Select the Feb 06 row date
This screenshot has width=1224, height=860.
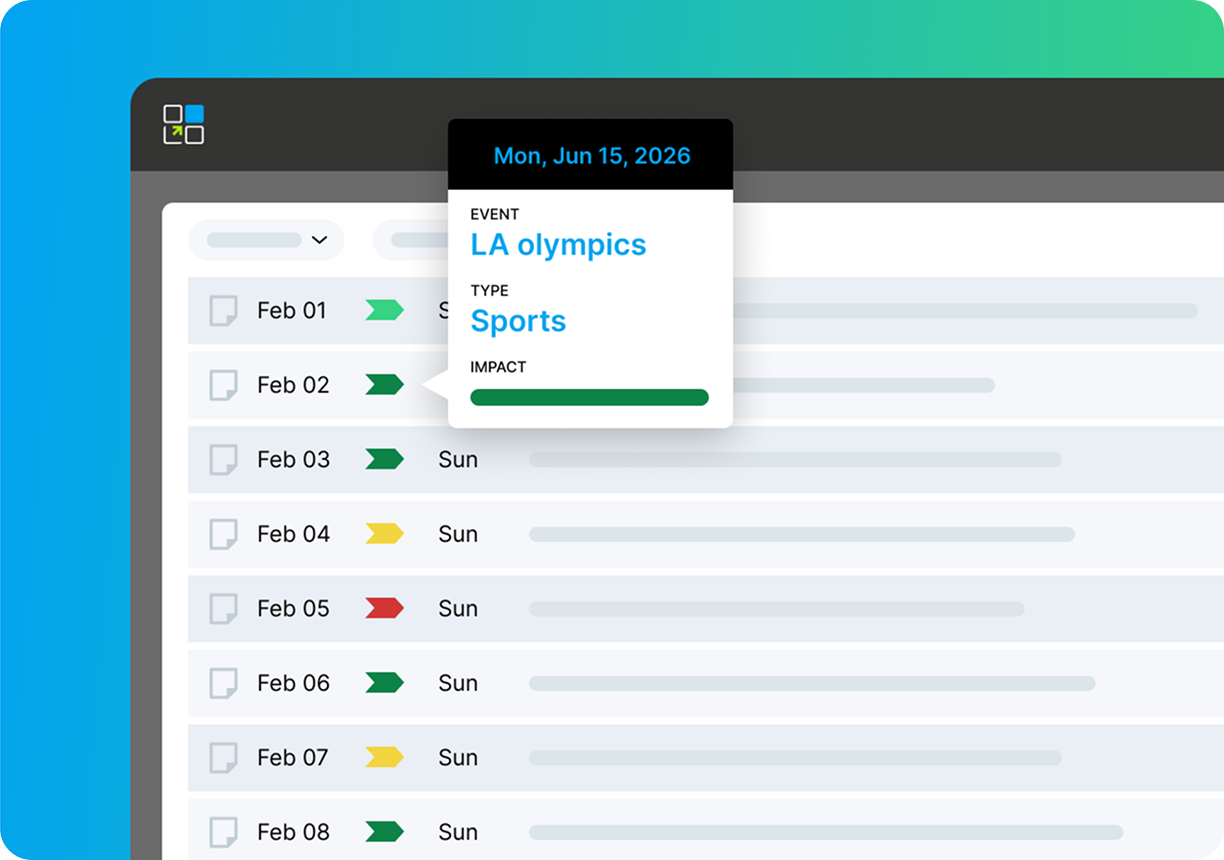click(293, 683)
